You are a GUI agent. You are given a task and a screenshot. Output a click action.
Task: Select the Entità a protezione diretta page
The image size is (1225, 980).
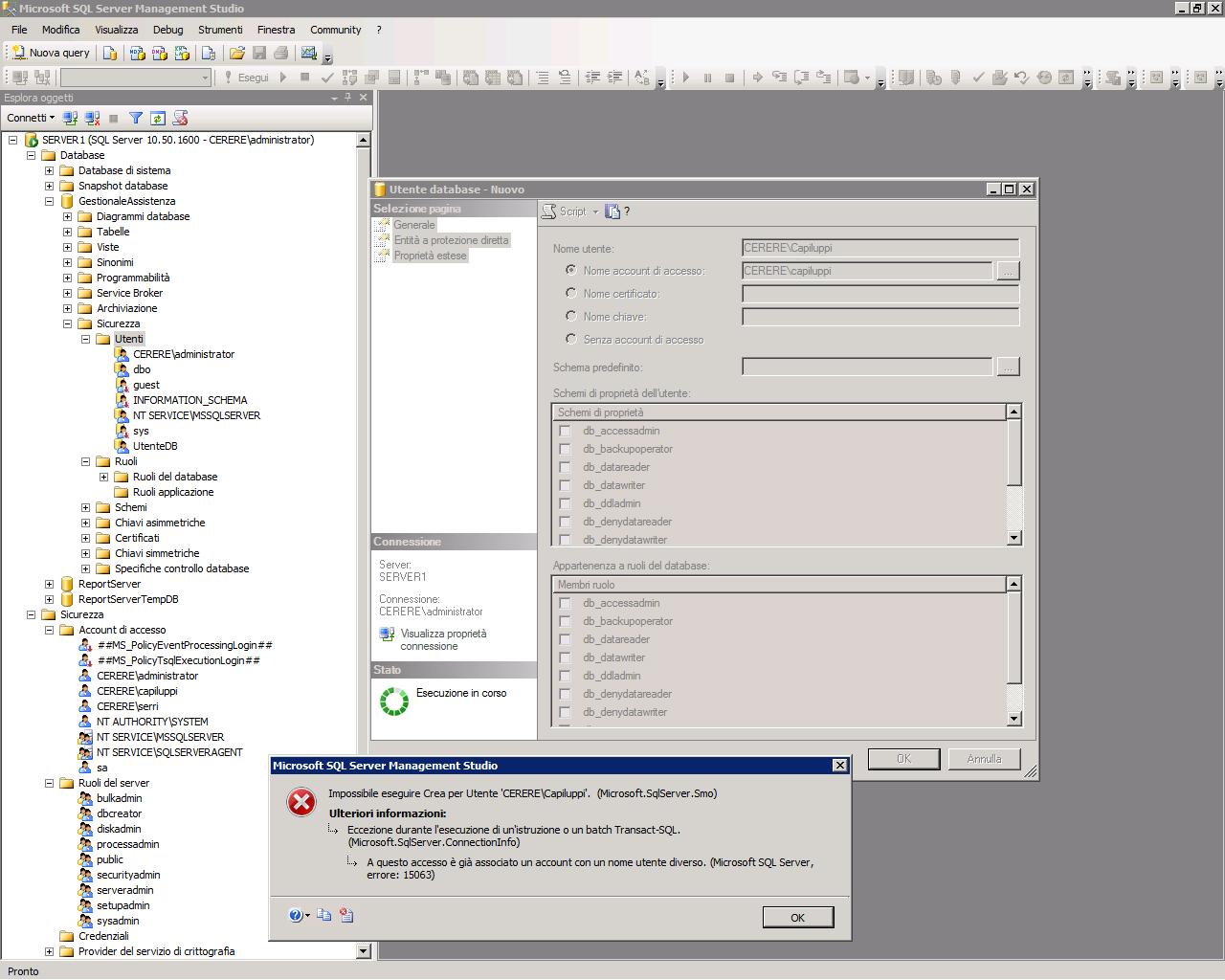(x=451, y=240)
